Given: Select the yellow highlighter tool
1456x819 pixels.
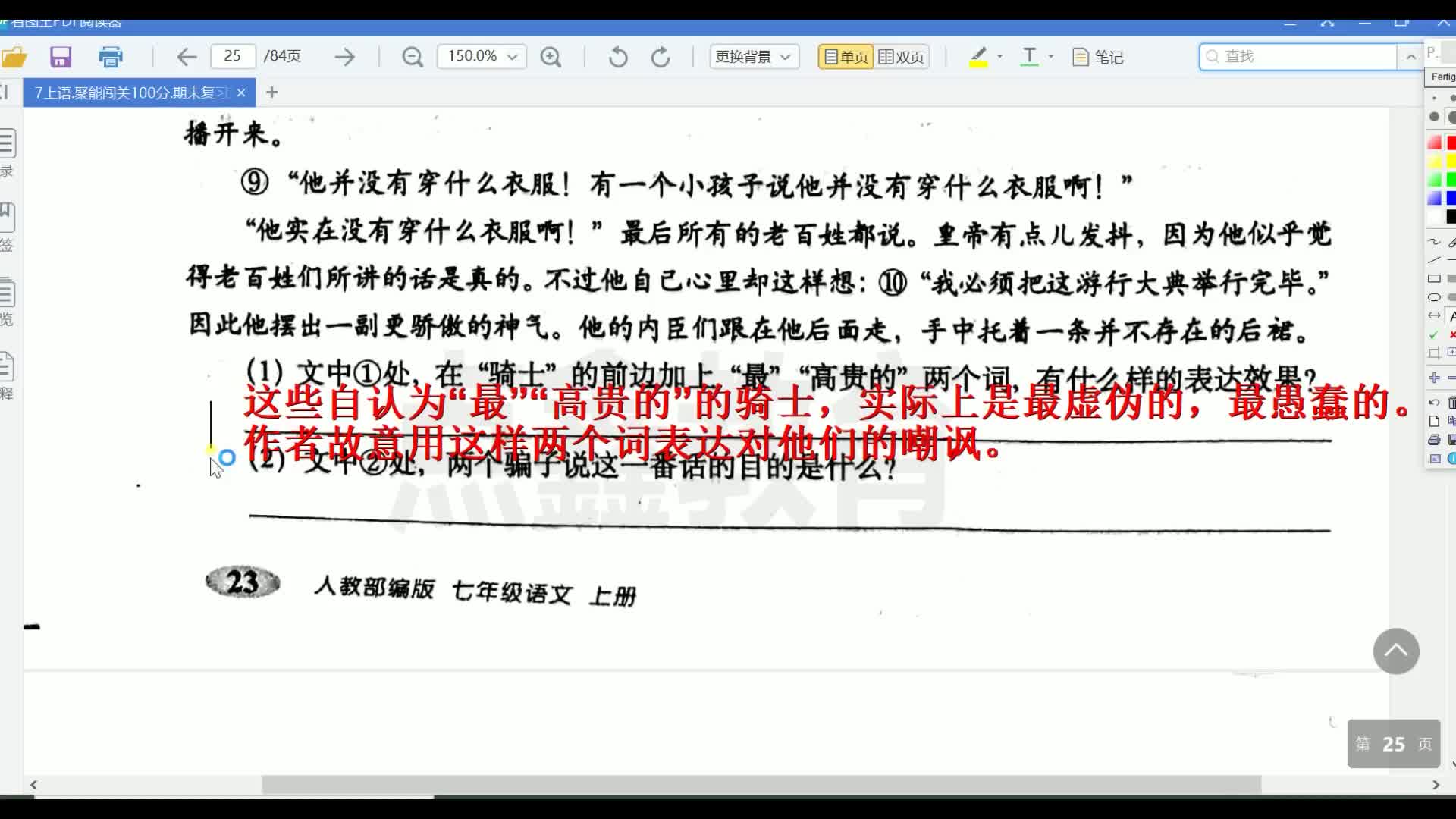Looking at the screenshot, I should [x=978, y=57].
